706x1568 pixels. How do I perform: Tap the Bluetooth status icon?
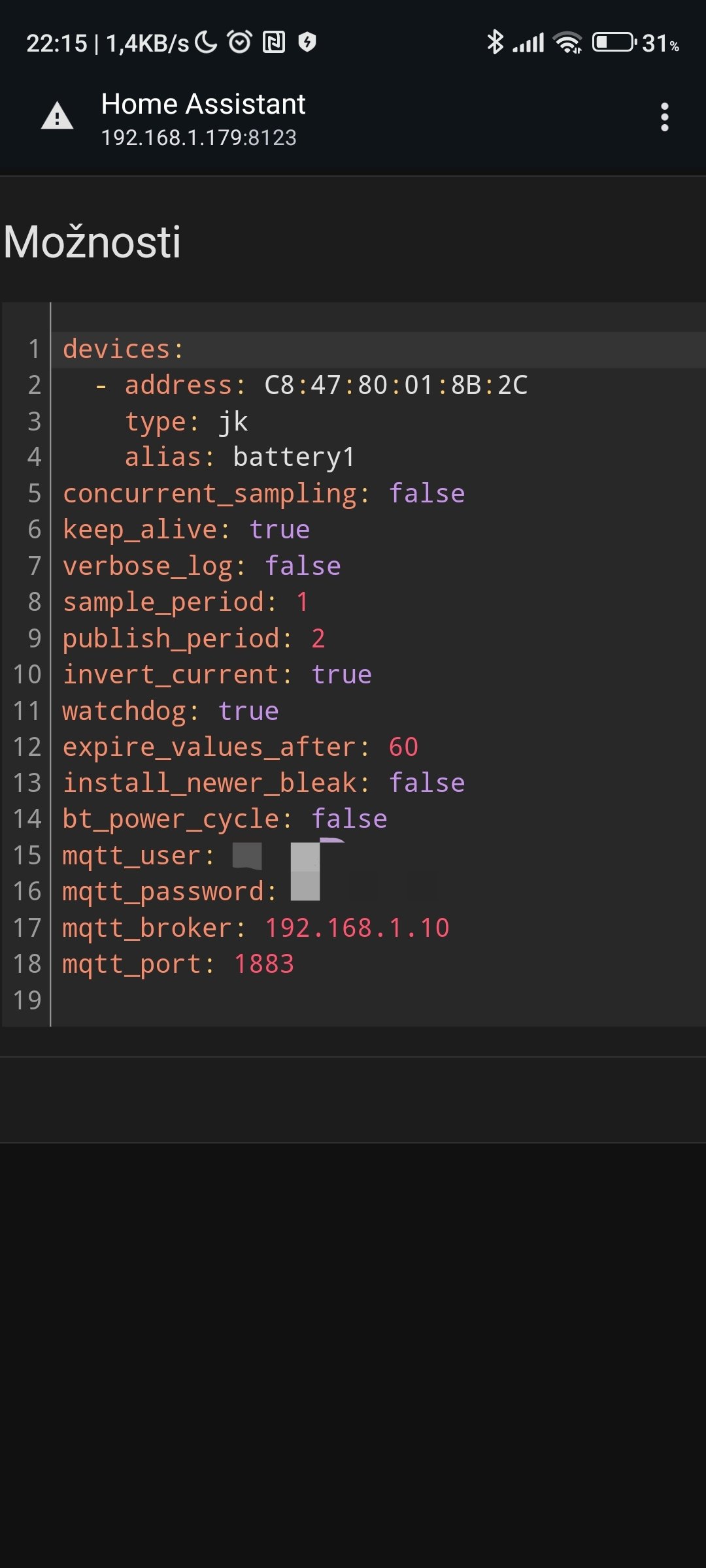click(495, 42)
